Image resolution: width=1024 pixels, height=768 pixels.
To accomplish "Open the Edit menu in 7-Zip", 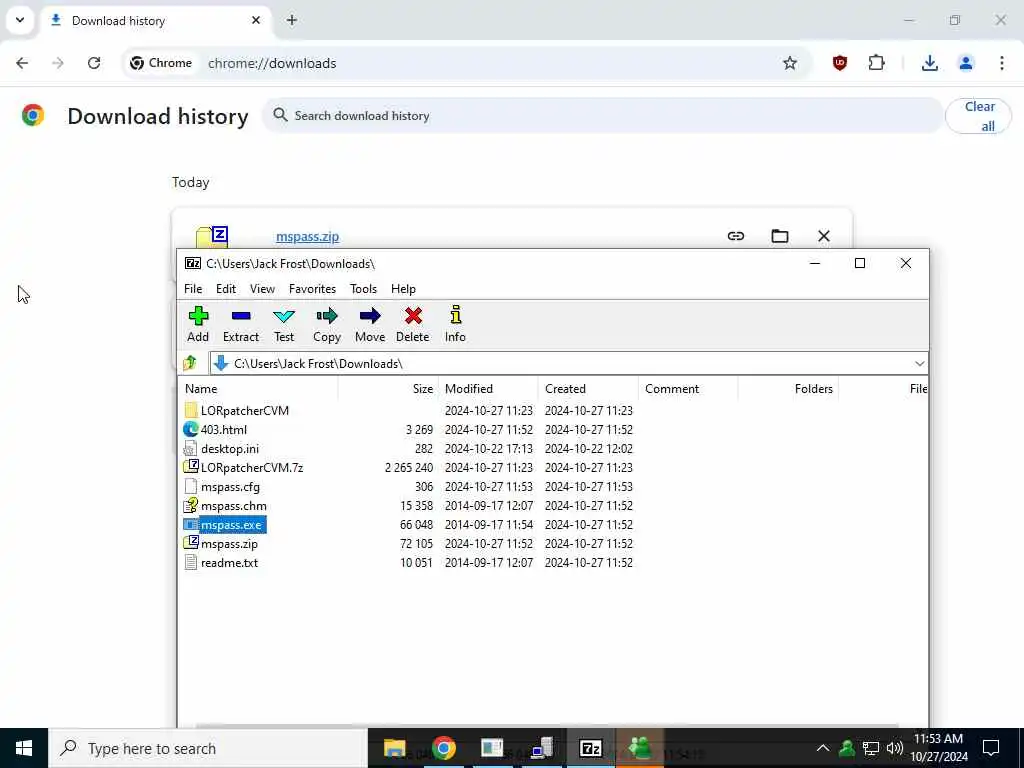I will point(226,289).
